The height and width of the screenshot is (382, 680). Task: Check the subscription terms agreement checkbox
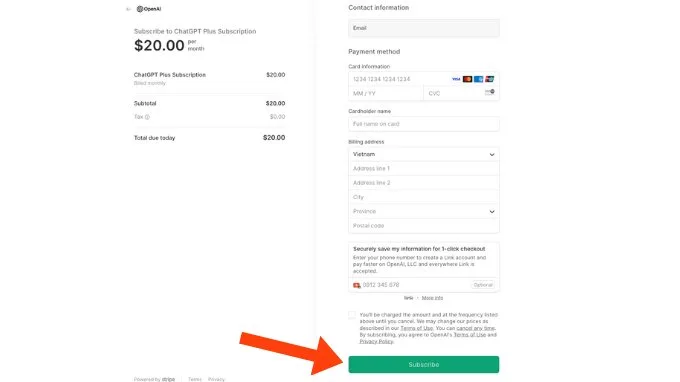coord(352,315)
